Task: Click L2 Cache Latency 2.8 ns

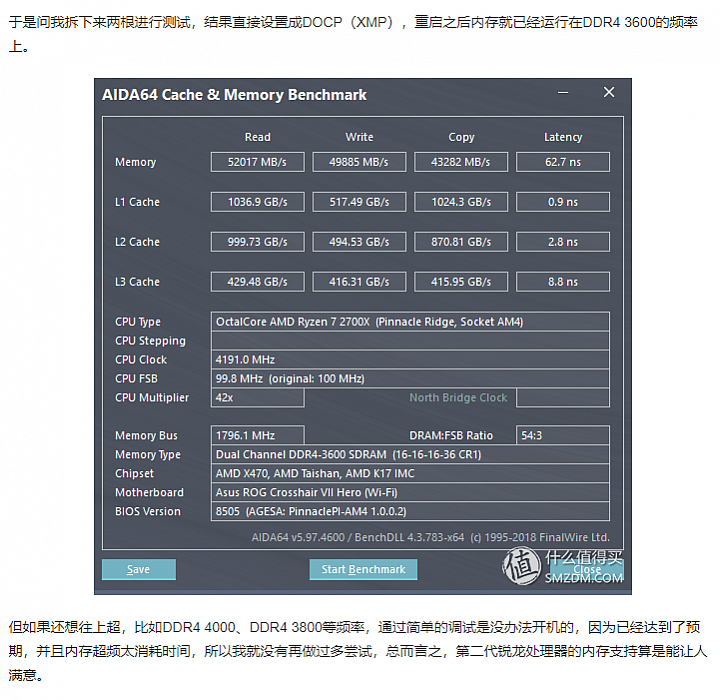Action: (x=563, y=242)
